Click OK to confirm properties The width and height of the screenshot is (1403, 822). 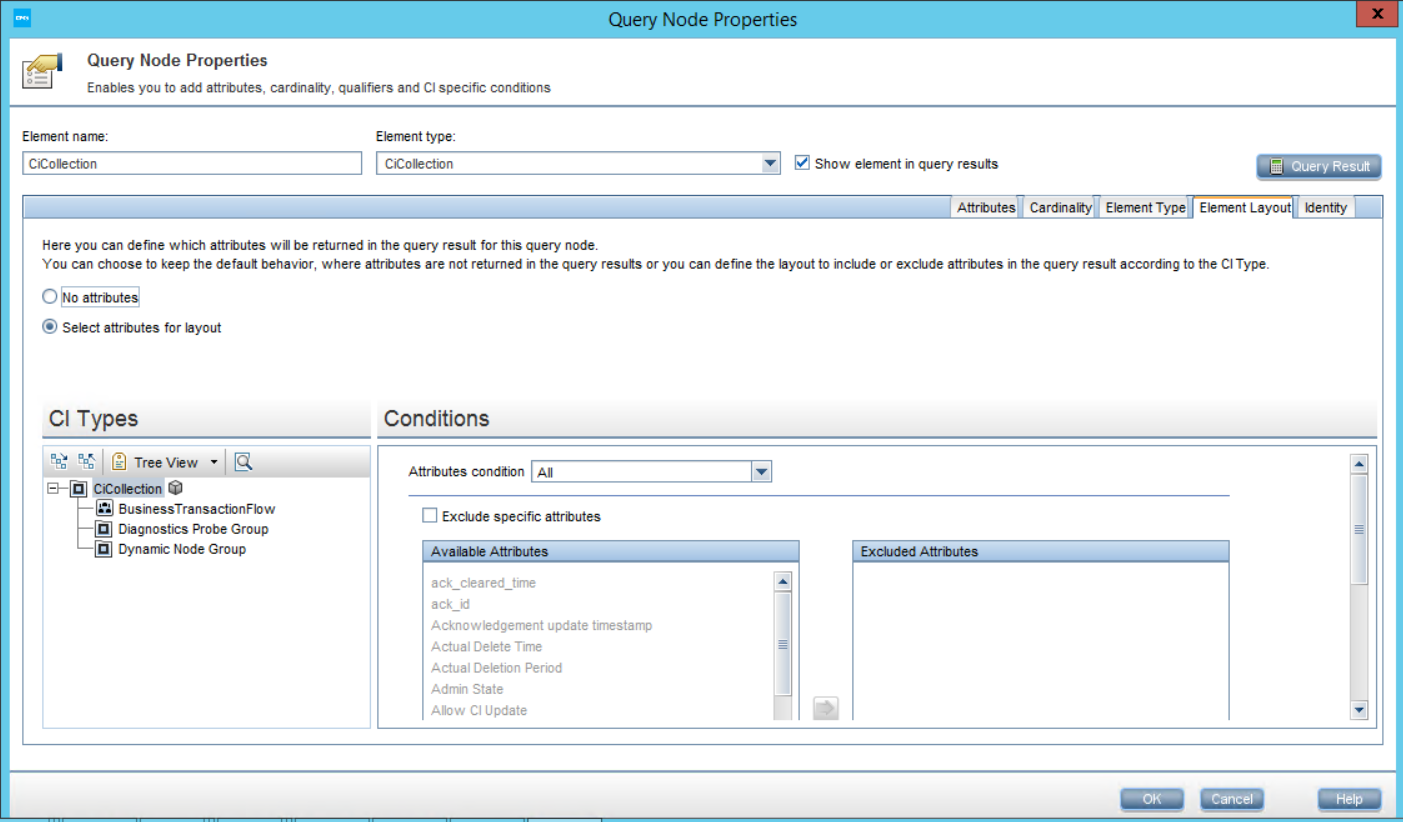pyautogui.click(x=1151, y=799)
